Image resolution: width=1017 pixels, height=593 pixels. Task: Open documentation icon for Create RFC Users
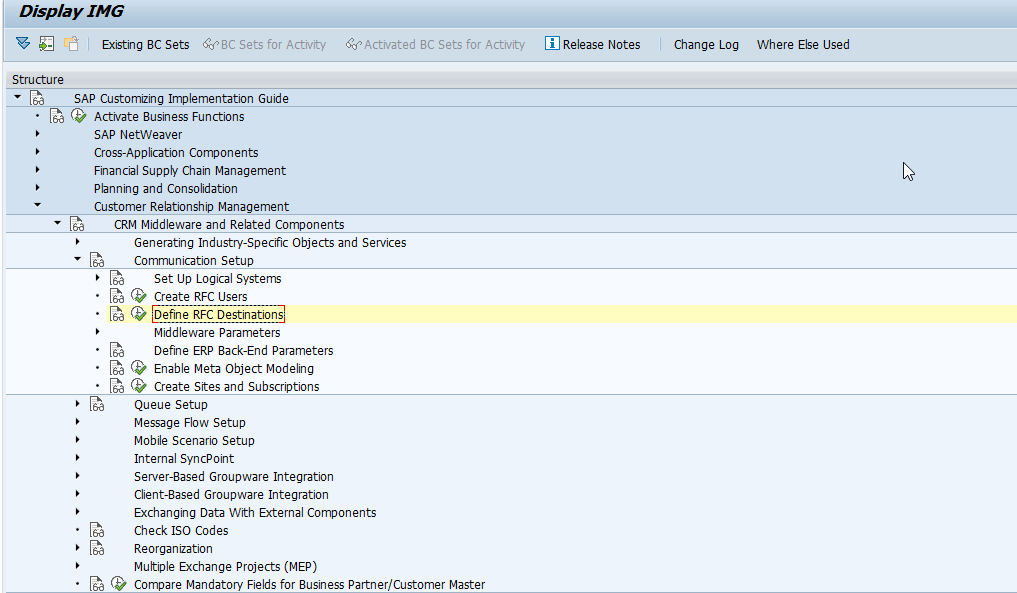pos(117,296)
